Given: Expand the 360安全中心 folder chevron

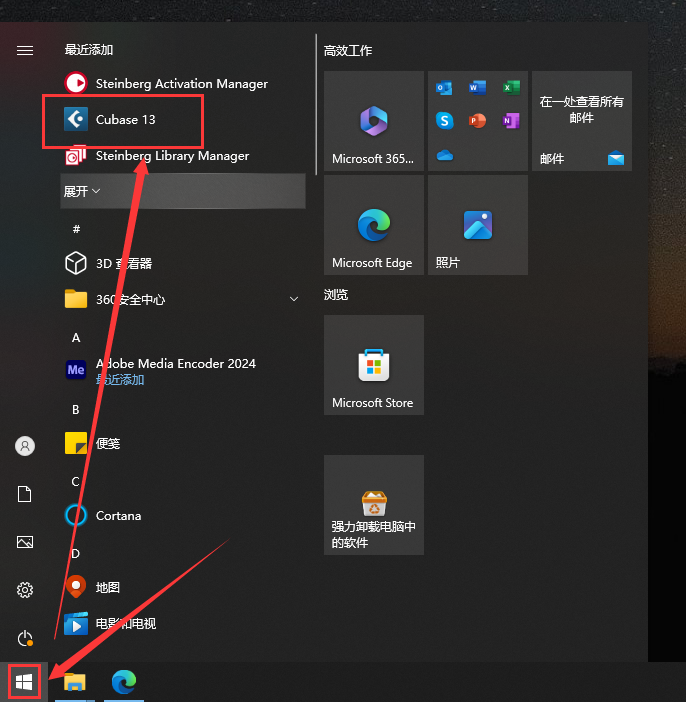Looking at the screenshot, I should tap(294, 299).
